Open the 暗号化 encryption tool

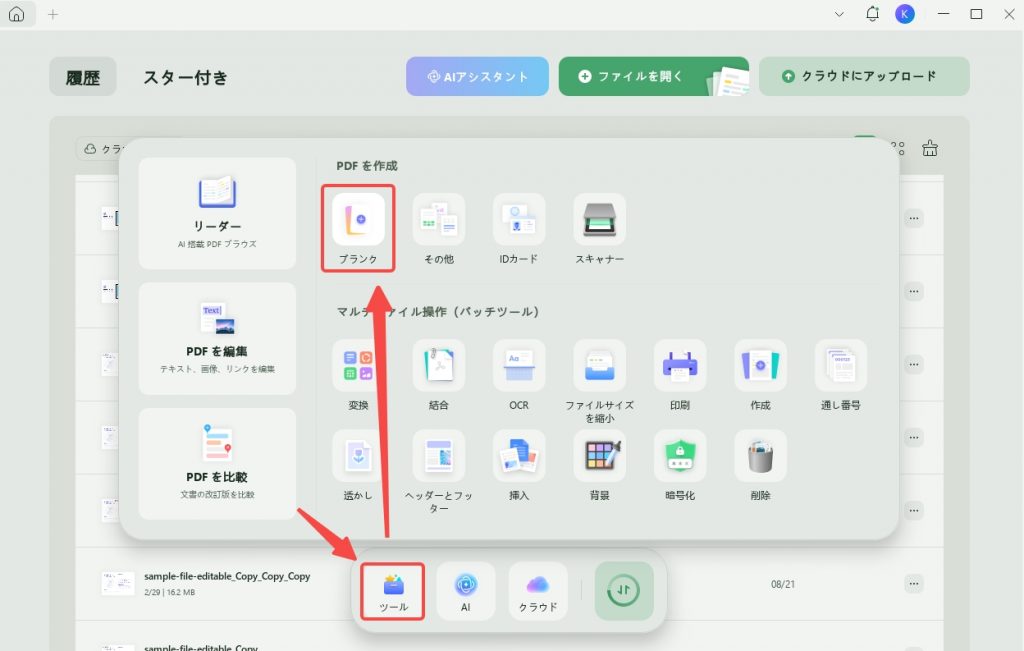[x=680, y=465]
